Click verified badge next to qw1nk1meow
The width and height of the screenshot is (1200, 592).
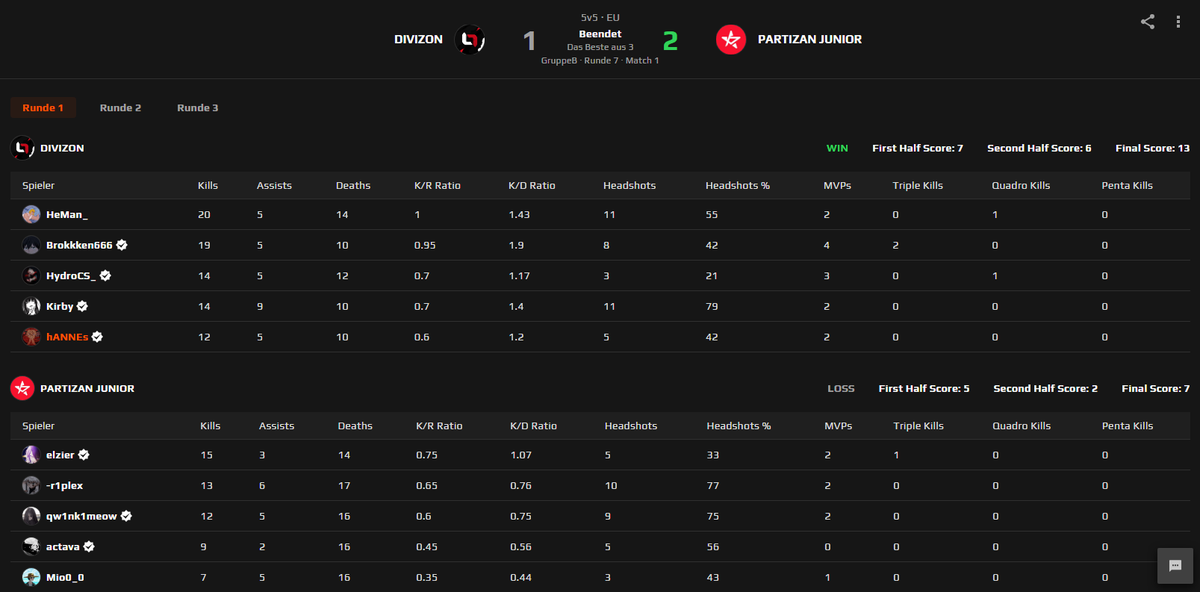tap(126, 516)
